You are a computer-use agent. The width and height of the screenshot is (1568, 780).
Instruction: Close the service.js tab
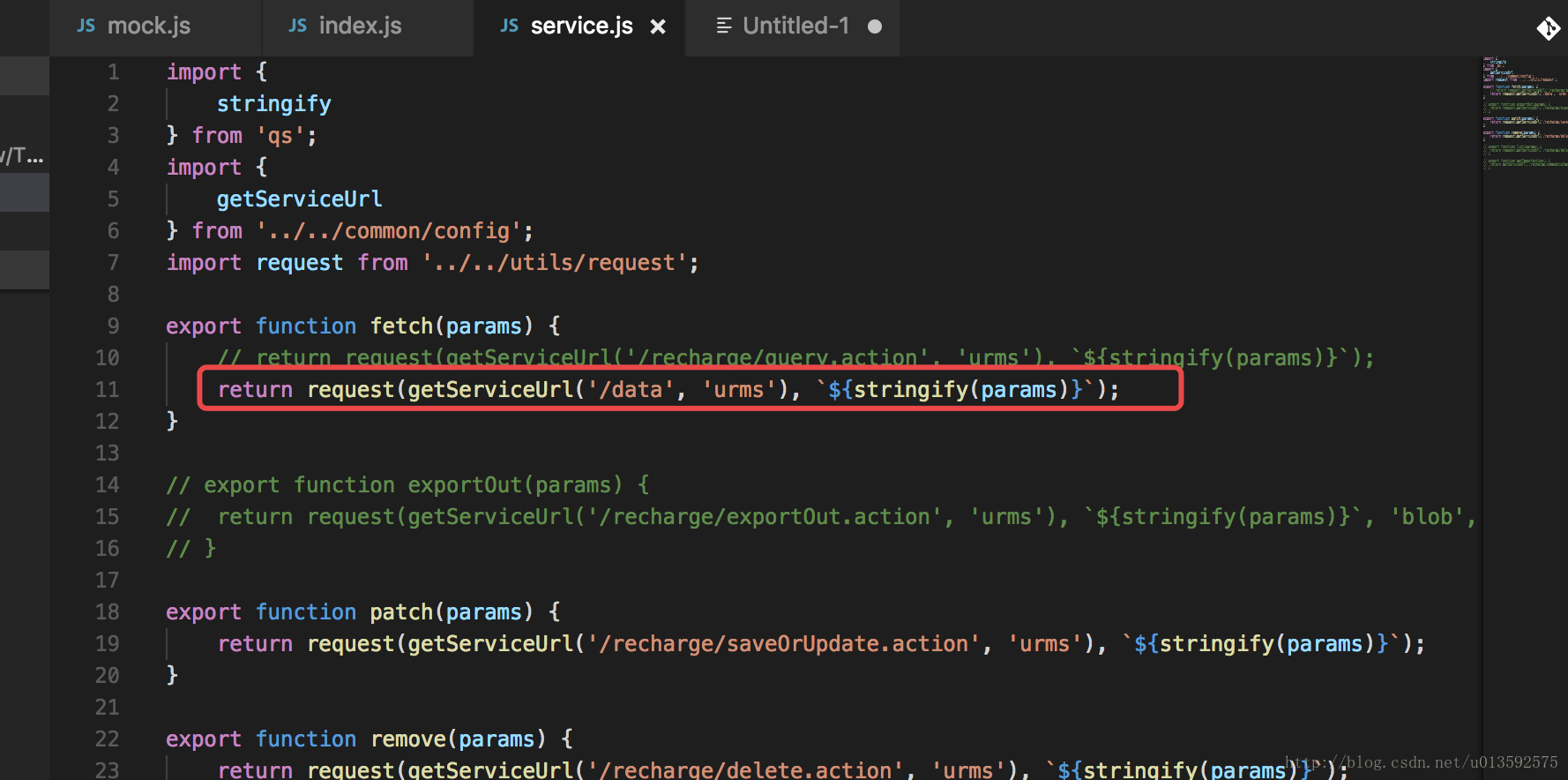(658, 26)
